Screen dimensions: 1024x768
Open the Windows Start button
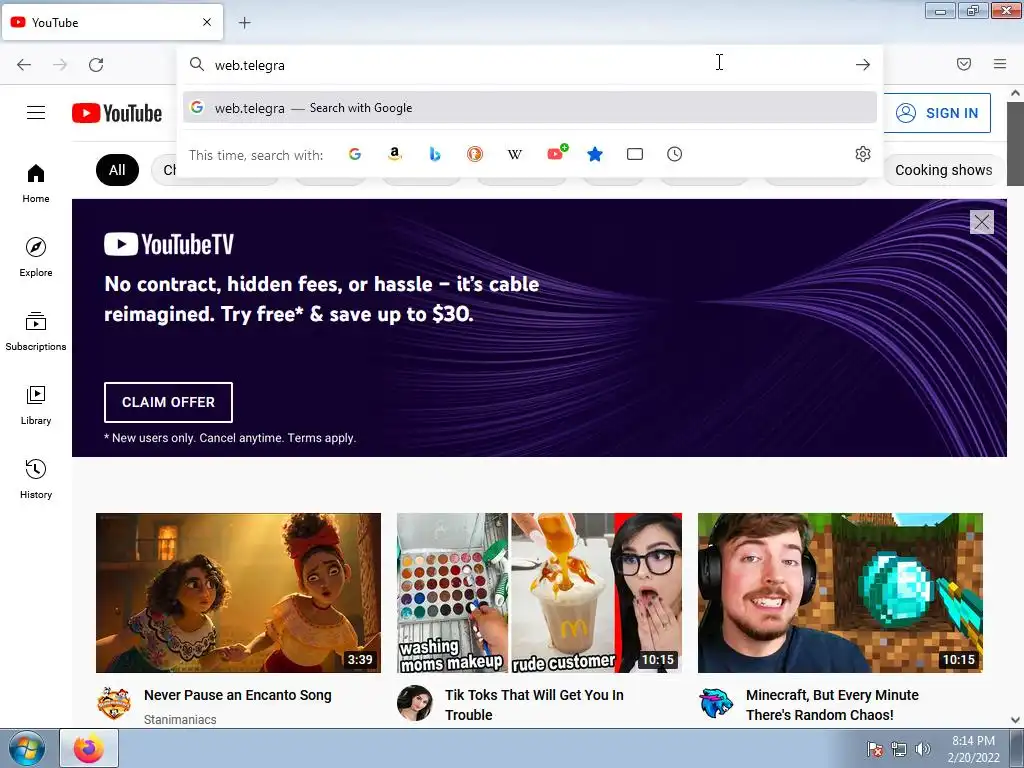coord(26,748)
